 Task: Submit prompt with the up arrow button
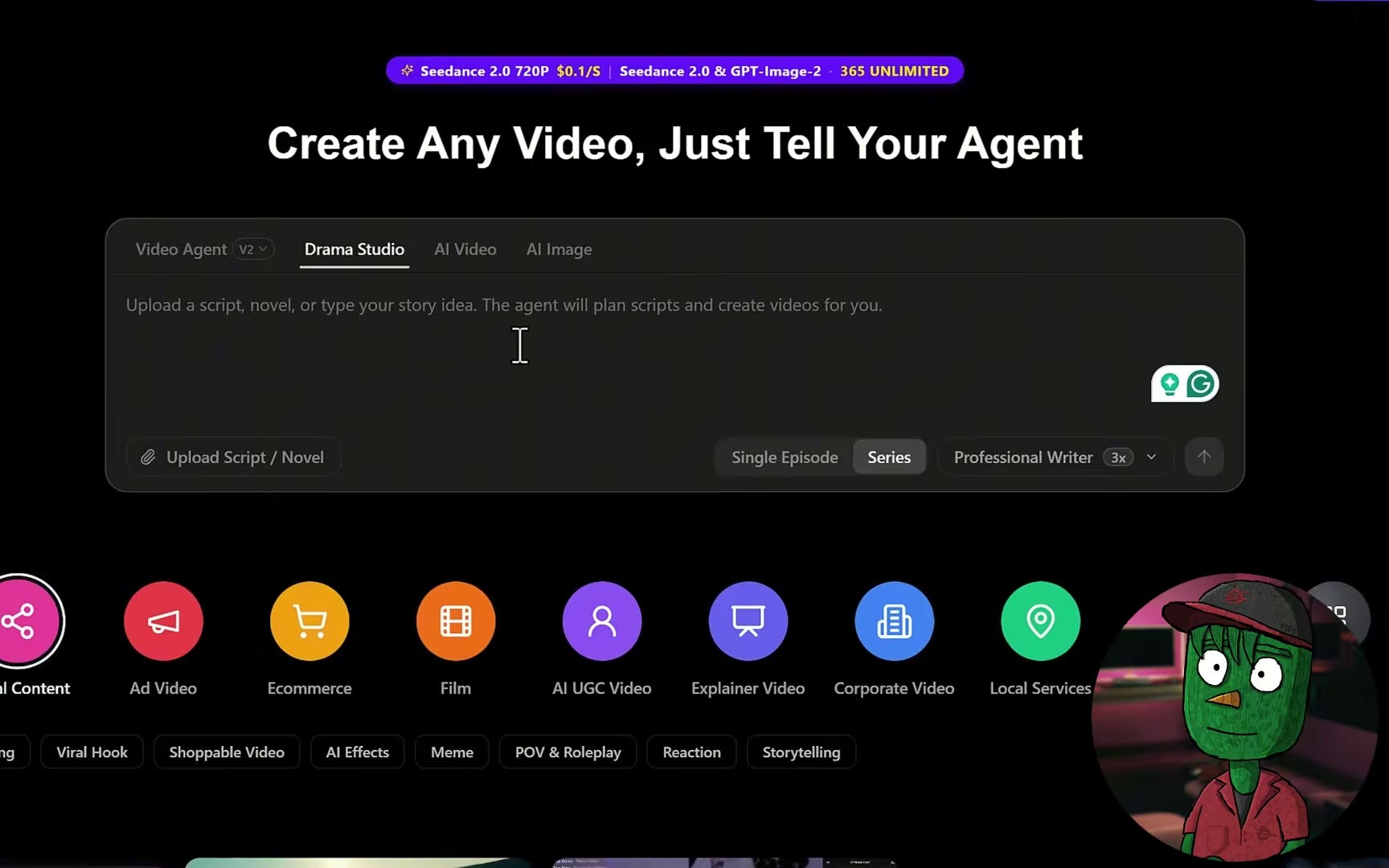pos(1204,457)
